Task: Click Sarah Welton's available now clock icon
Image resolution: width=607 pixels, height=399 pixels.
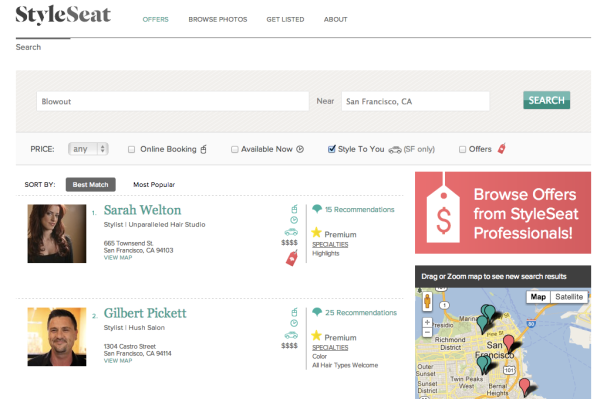Action: [x=294, y=220]
